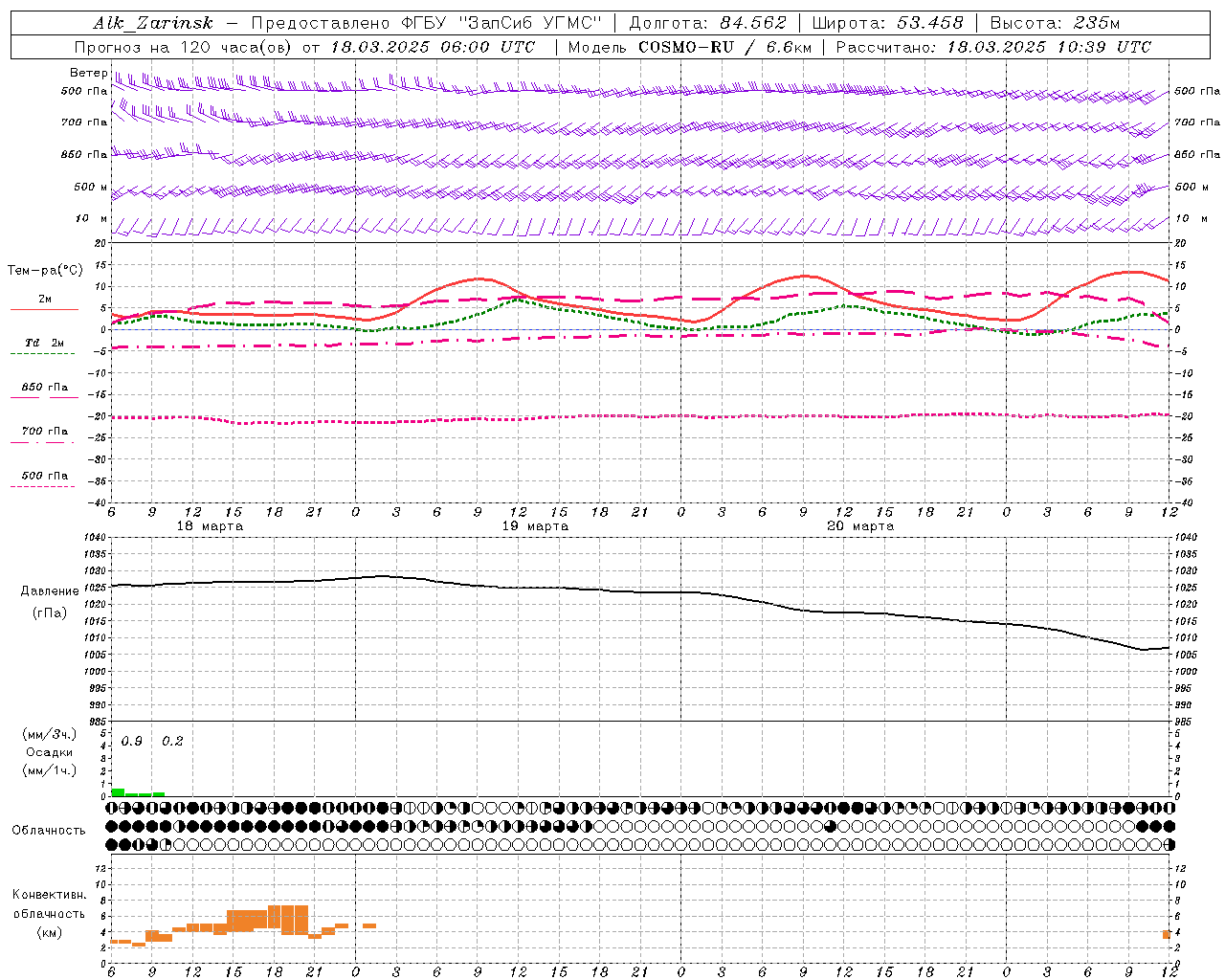Select the (мм/1ч.) precipitation unit label
Screen dimensions: 1225x980
pyautogui.click(x=50, y=770)
